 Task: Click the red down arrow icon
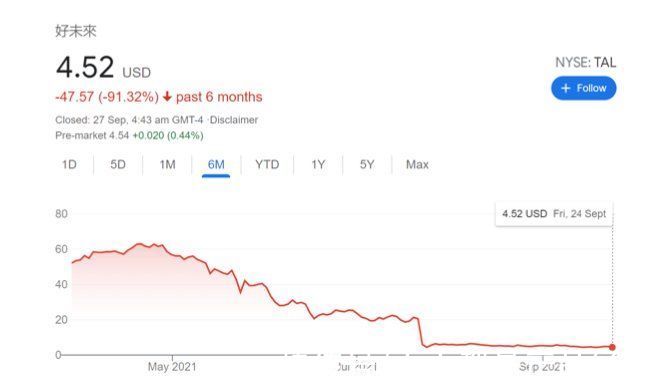(x=167, y=97)
